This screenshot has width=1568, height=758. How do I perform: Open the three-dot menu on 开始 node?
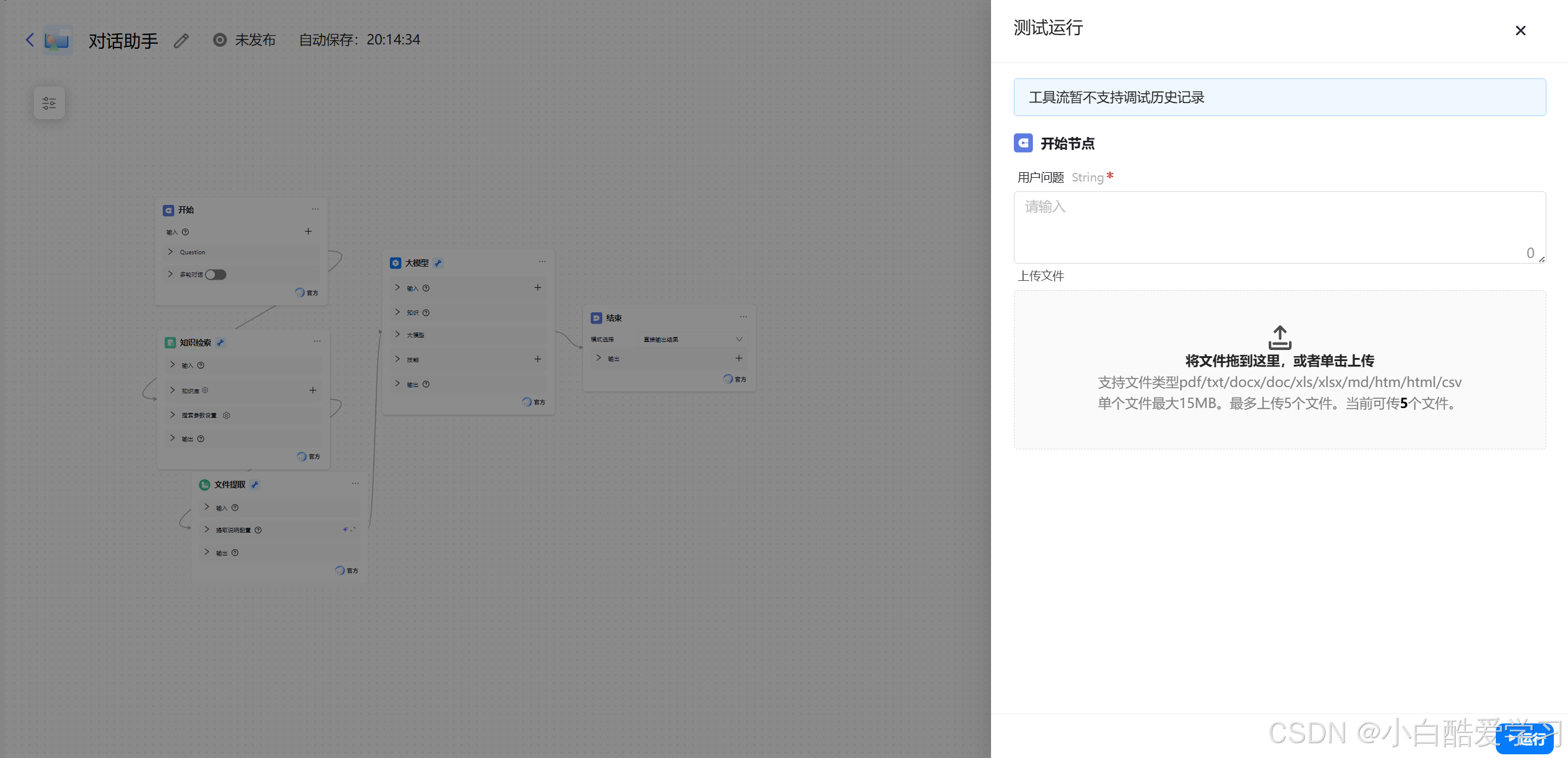[x=315, y=209]
